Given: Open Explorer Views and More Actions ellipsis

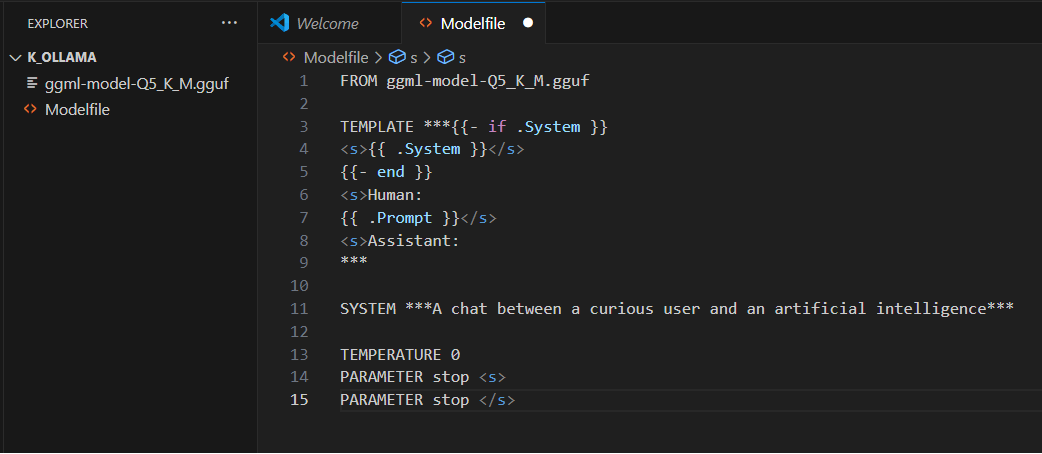Looking at the screenshot, I should pos(230,22).
